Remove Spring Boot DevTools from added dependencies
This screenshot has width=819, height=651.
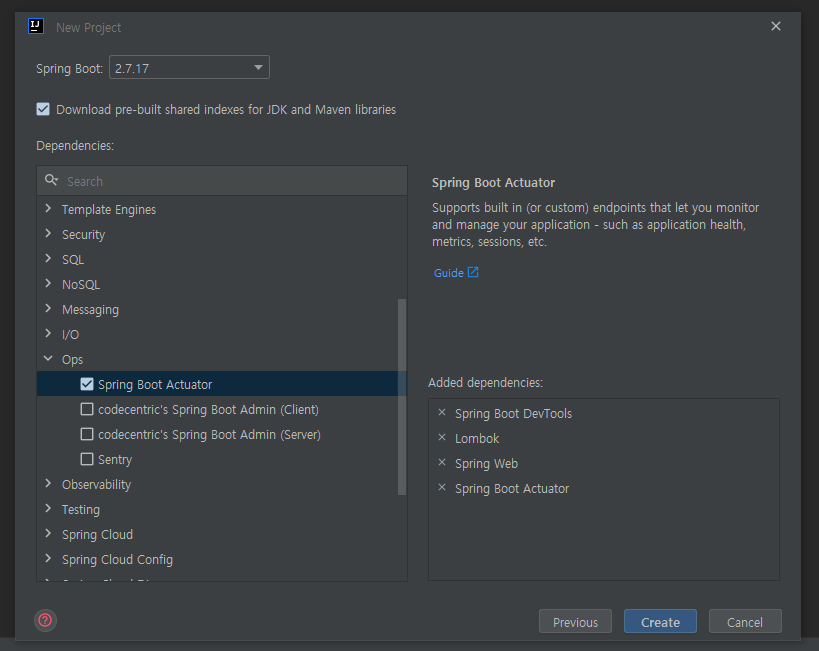[442, 412]
